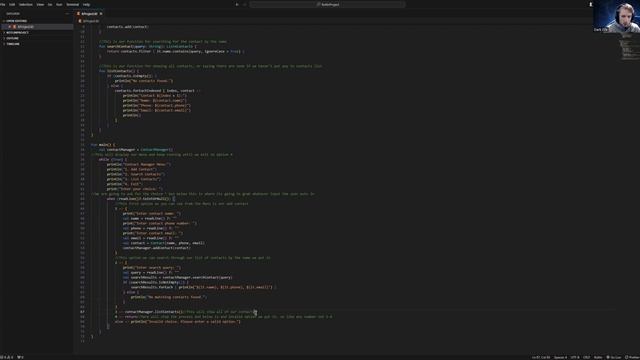Open the Help menu
The image size is (640, 360).
87,4
